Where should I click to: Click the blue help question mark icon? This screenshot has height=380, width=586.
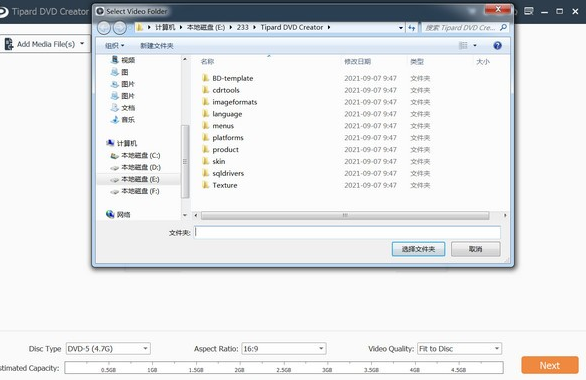tap(497, 46)
